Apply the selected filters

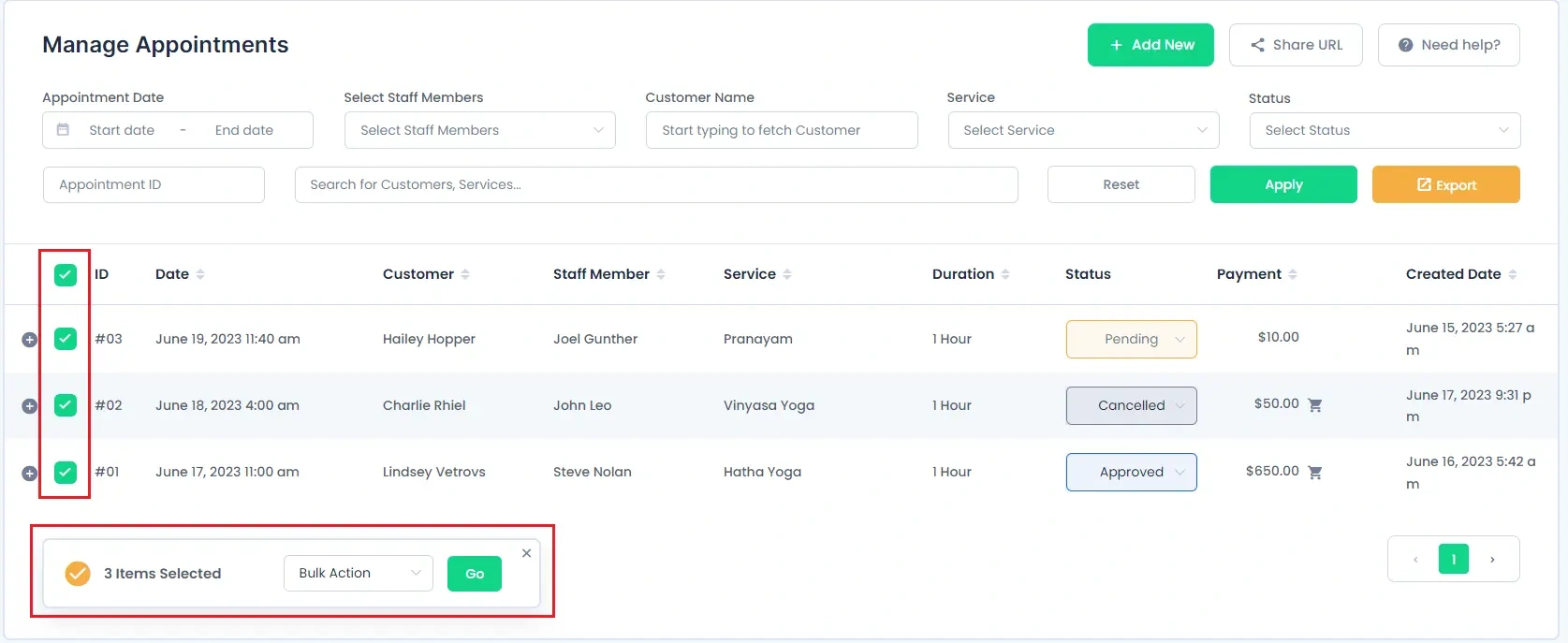1283,184
